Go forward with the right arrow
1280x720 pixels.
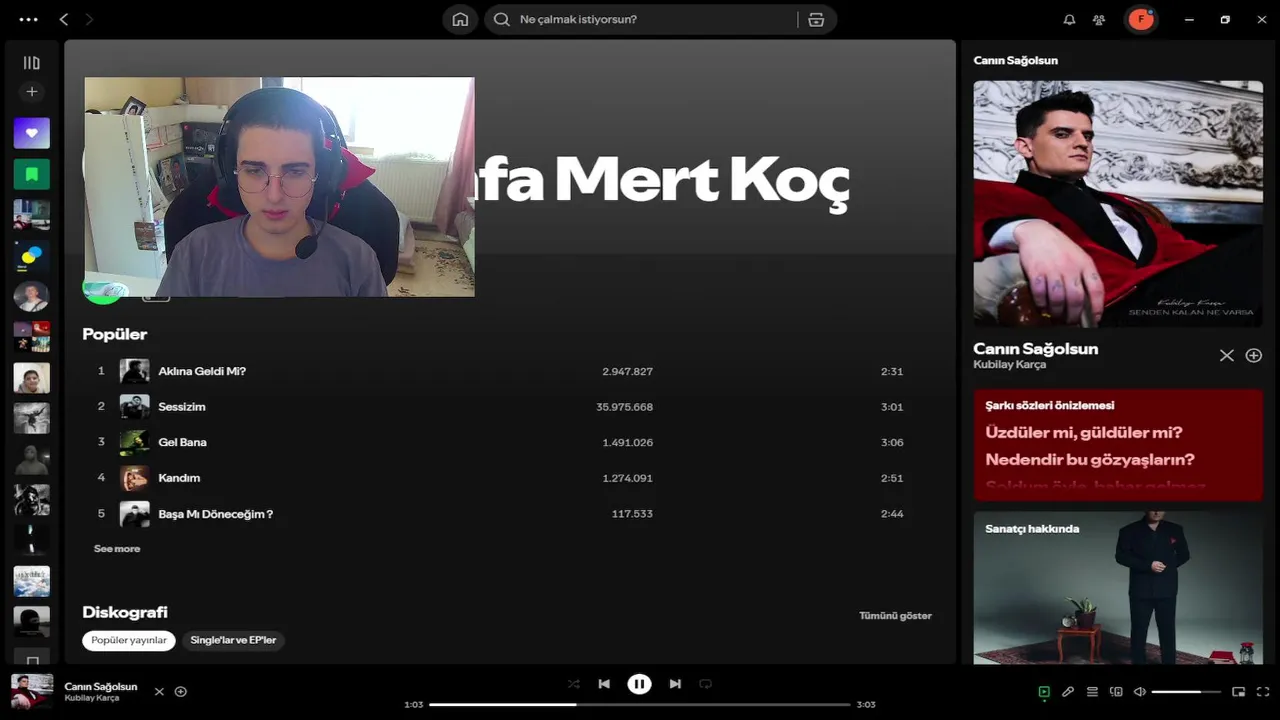[89, 19]
